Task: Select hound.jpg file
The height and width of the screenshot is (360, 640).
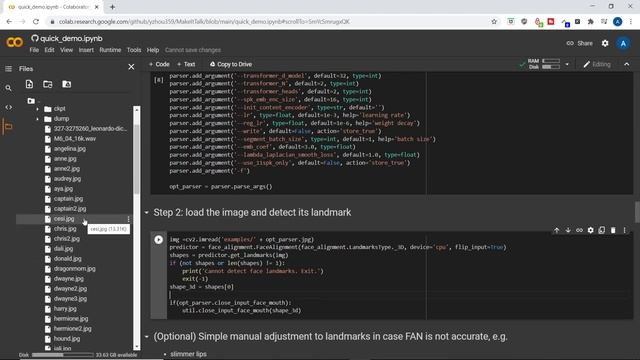Action: click(x=67, y=339)
